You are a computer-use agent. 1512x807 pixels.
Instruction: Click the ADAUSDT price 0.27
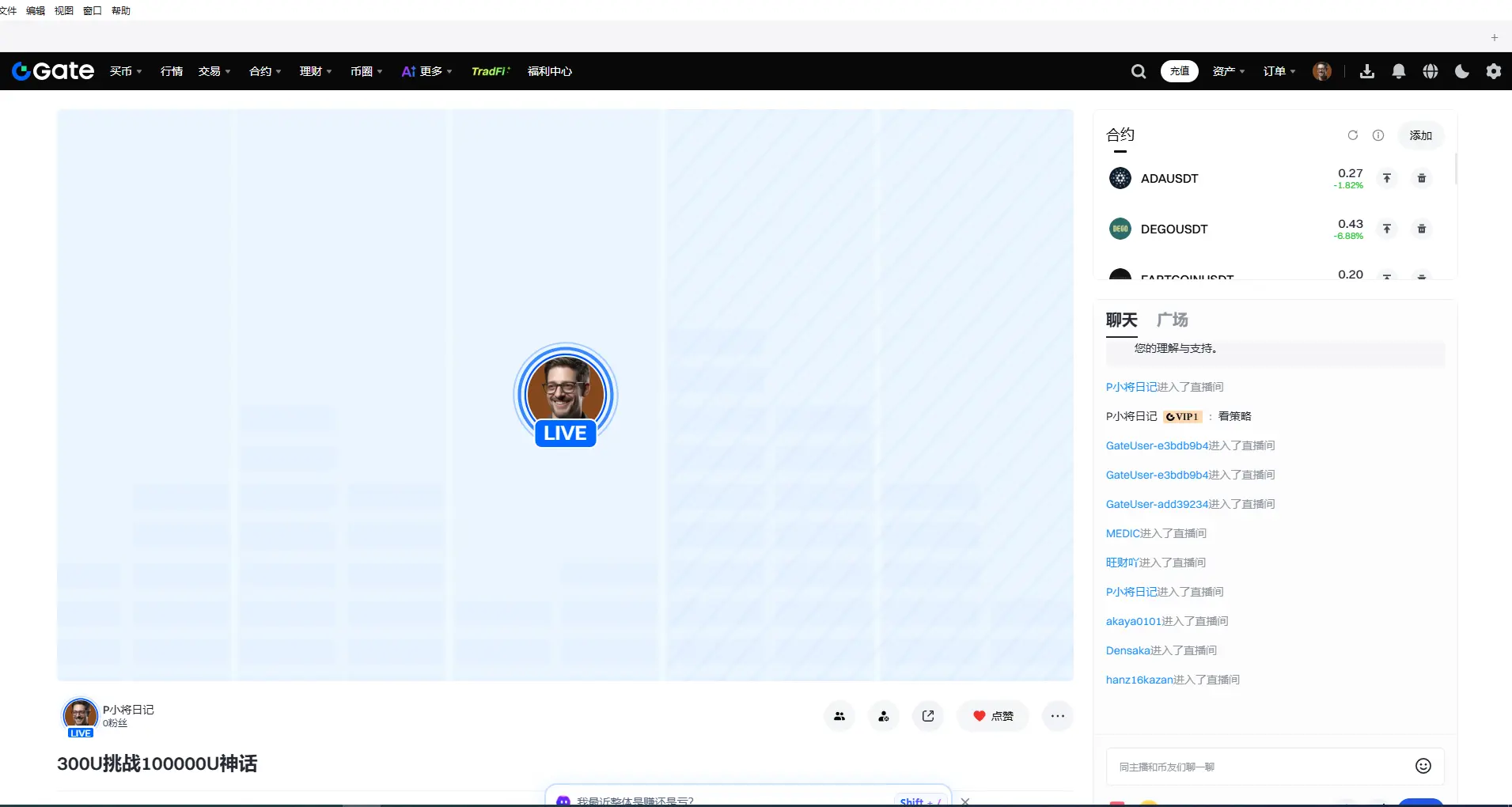[1351, 173]
